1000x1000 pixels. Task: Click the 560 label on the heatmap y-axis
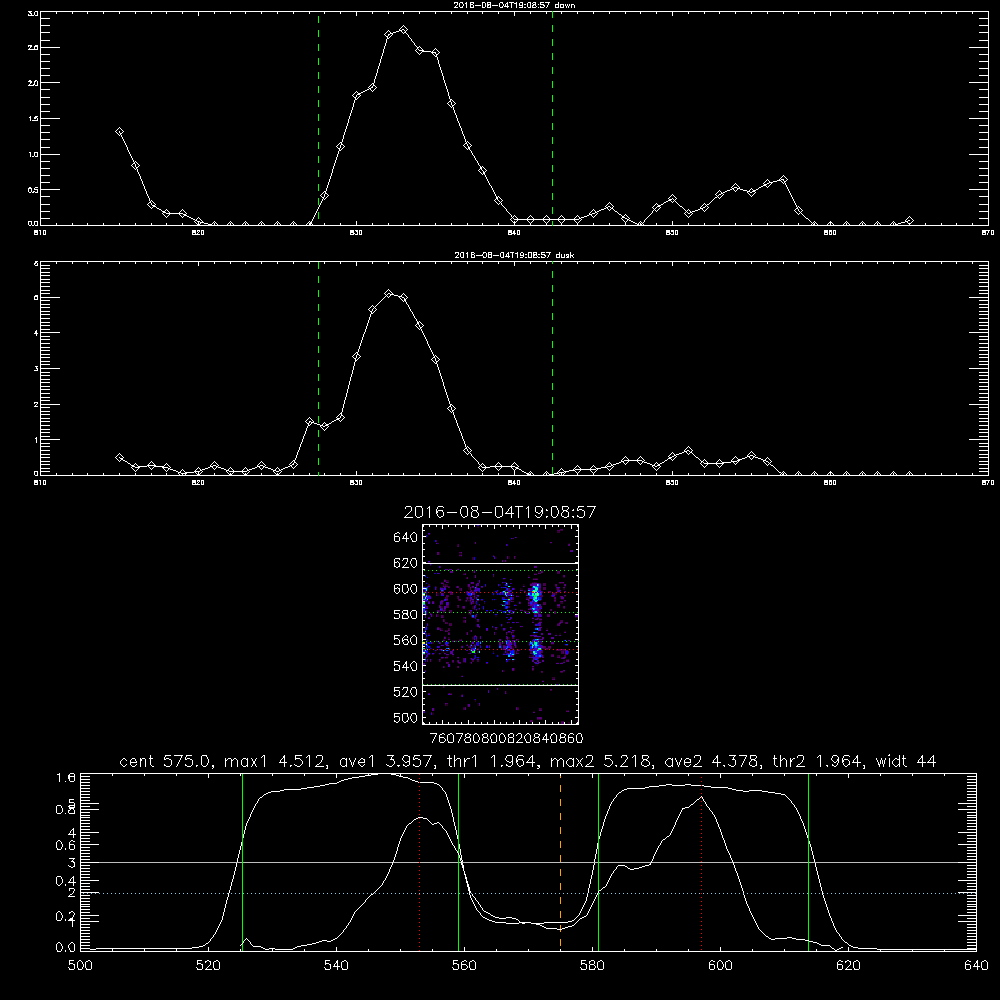click(x=406, y=640)
